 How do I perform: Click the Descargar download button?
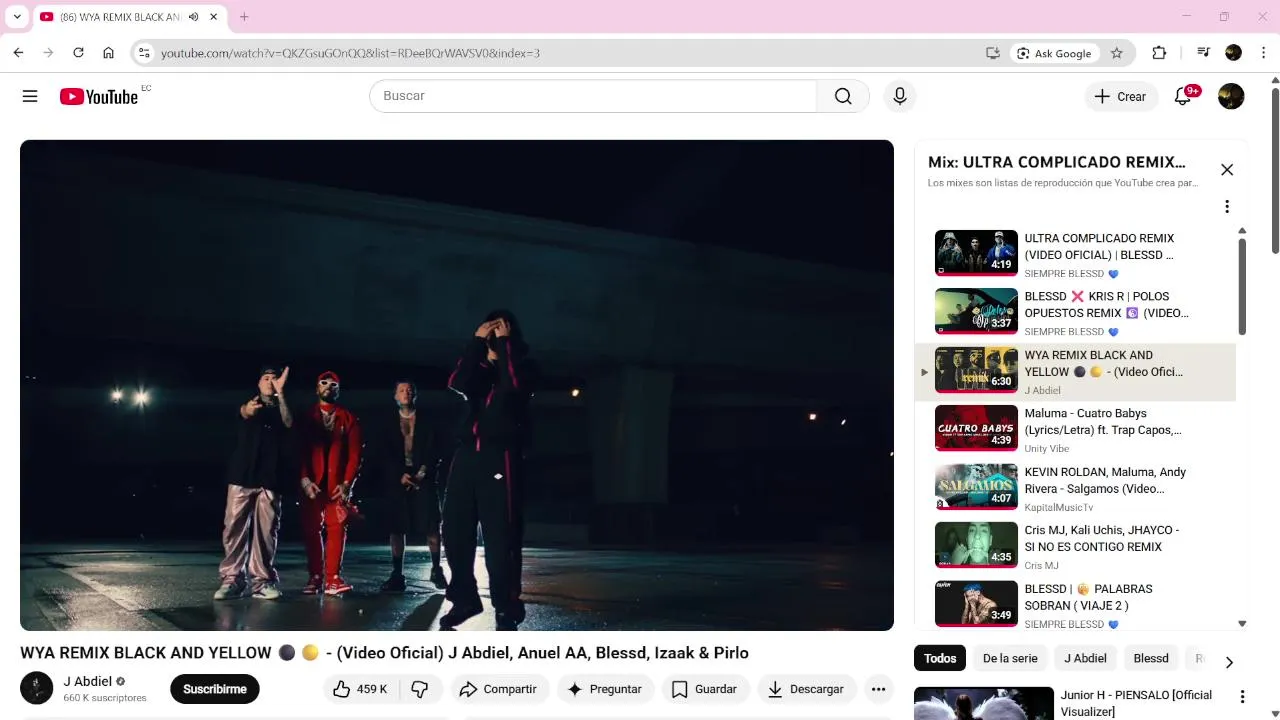[x=806, y=689]
